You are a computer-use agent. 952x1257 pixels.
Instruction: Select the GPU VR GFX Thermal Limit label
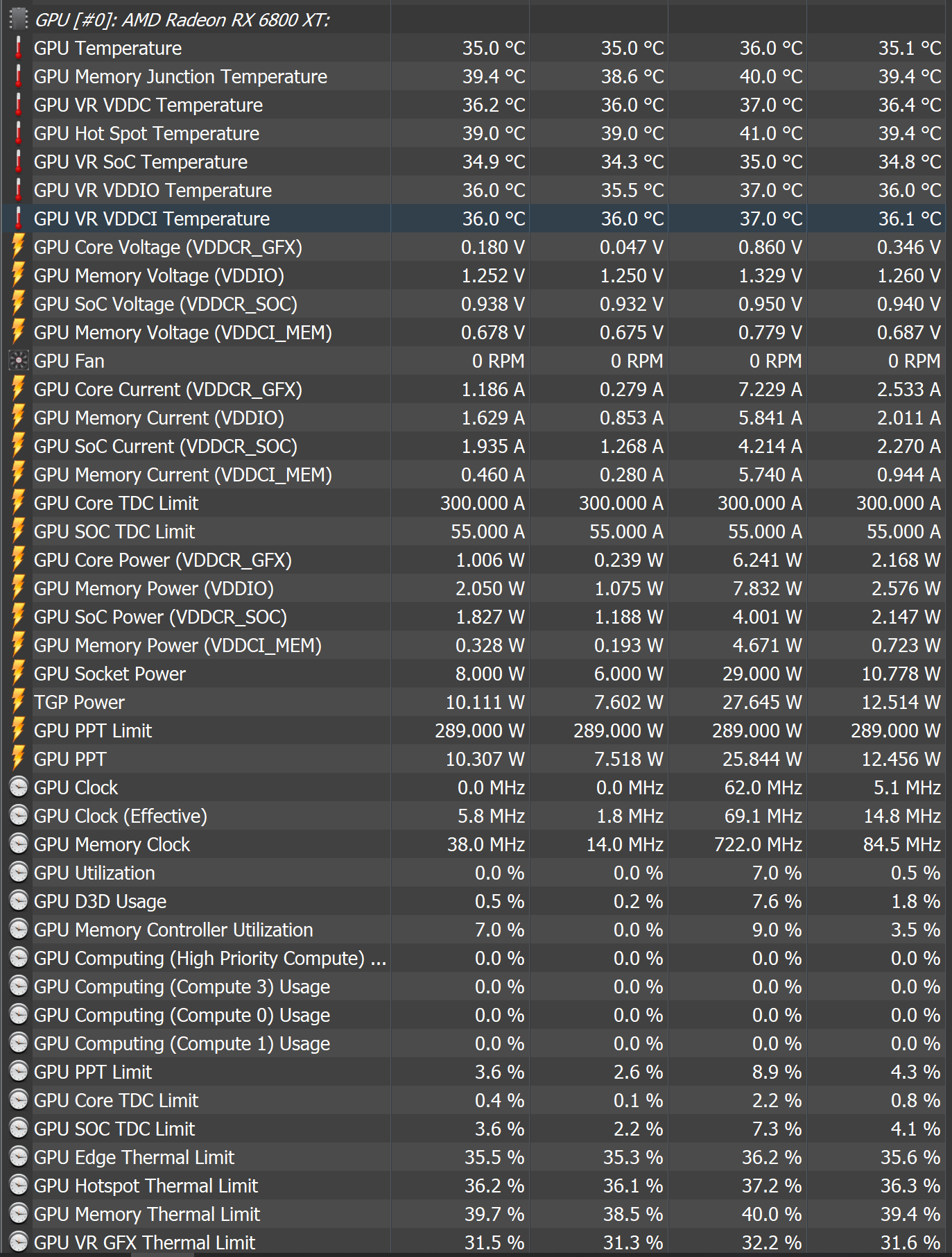(x=144, y=1242)
